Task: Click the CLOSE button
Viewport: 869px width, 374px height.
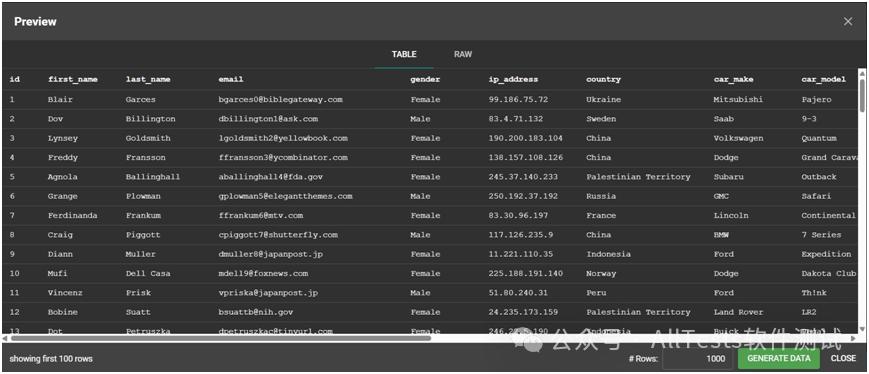Action: [x=843, y=358]
